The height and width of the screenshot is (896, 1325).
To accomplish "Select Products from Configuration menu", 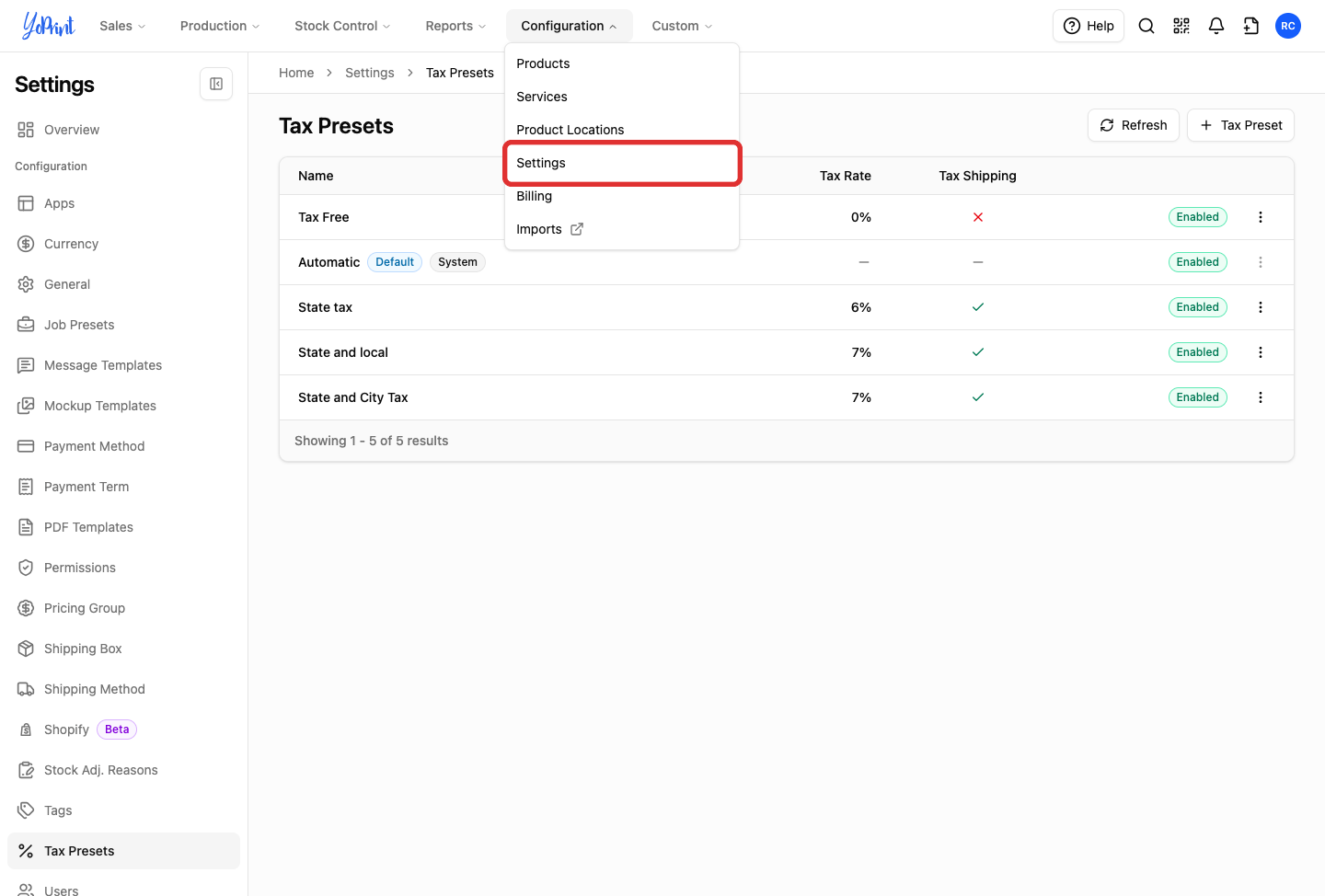I will 622,63.
